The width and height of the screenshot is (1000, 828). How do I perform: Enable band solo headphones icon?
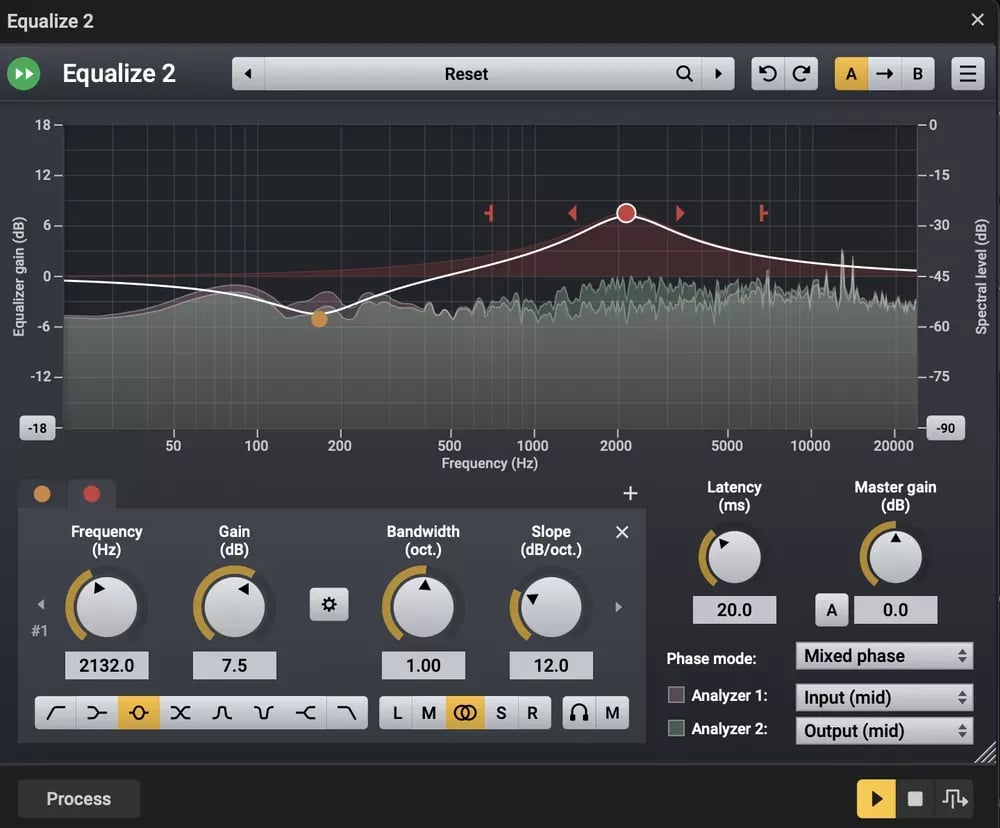579,713
